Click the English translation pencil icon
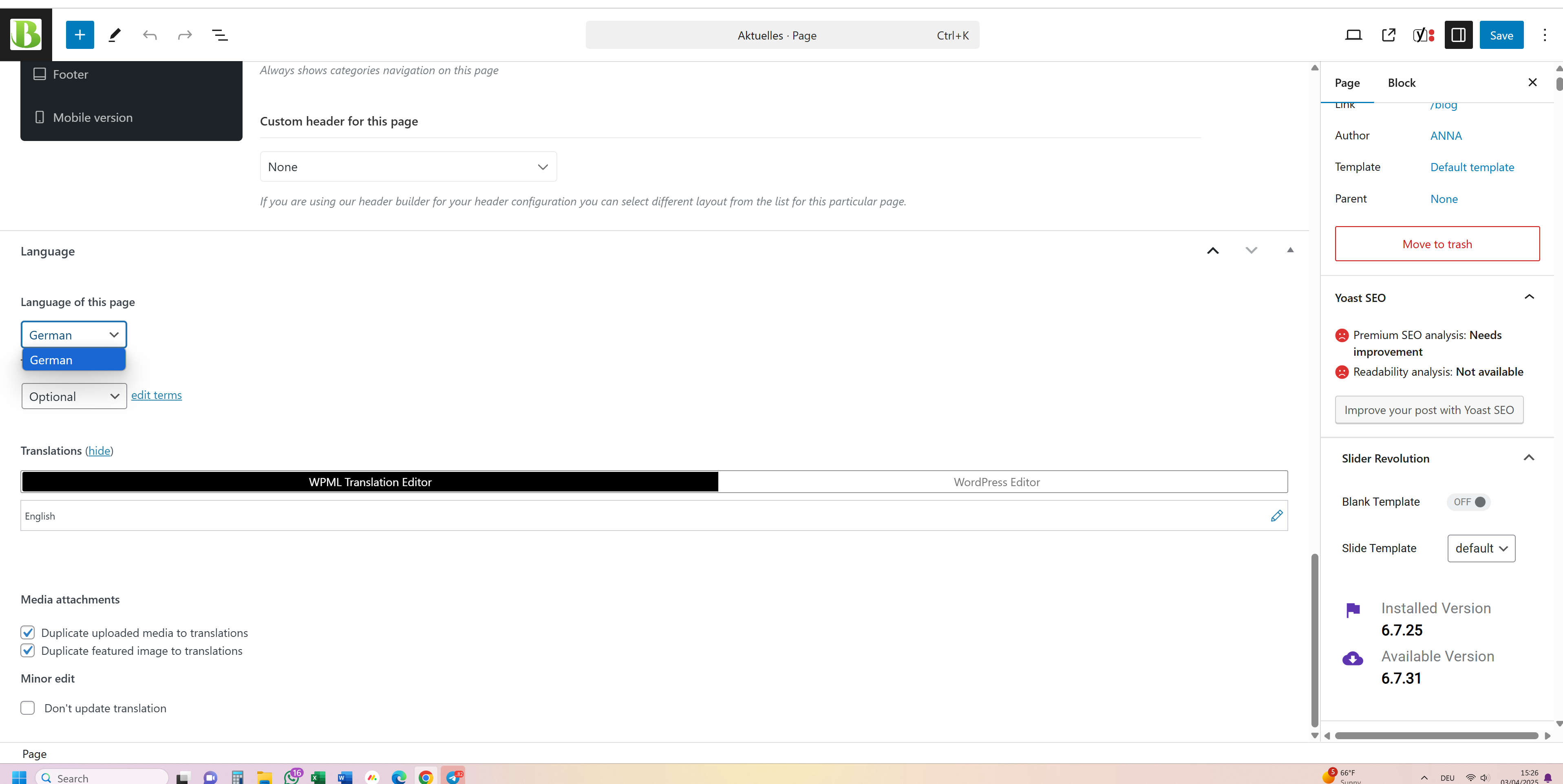 coord(1276,515)
